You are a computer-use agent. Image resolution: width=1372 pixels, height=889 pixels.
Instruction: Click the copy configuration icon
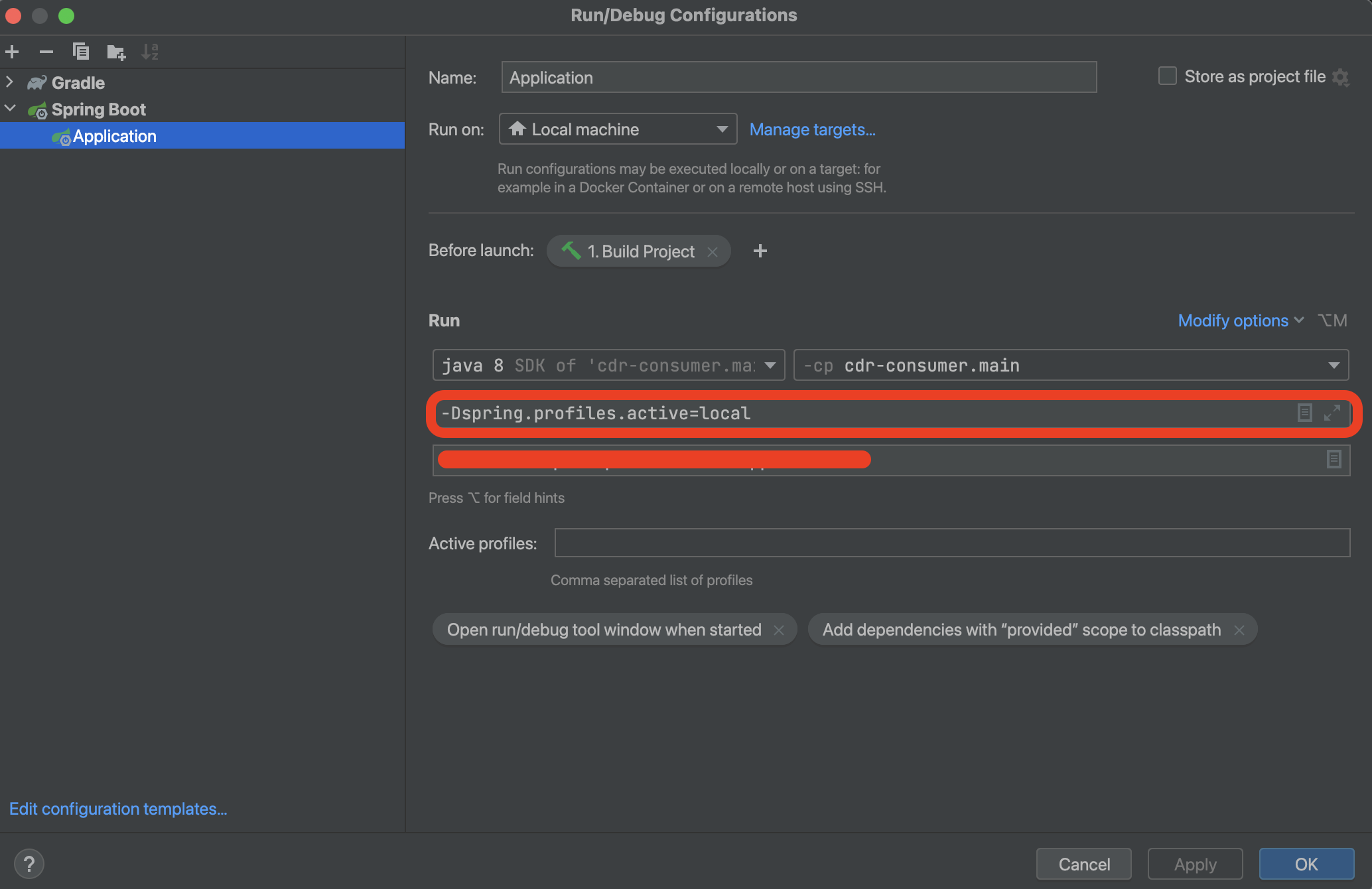point(81,52)
